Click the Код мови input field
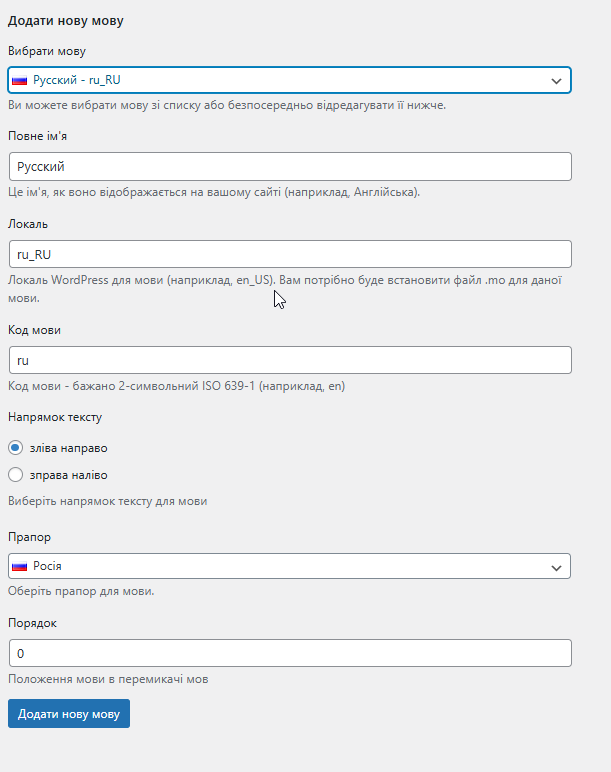 click(289, 360)
